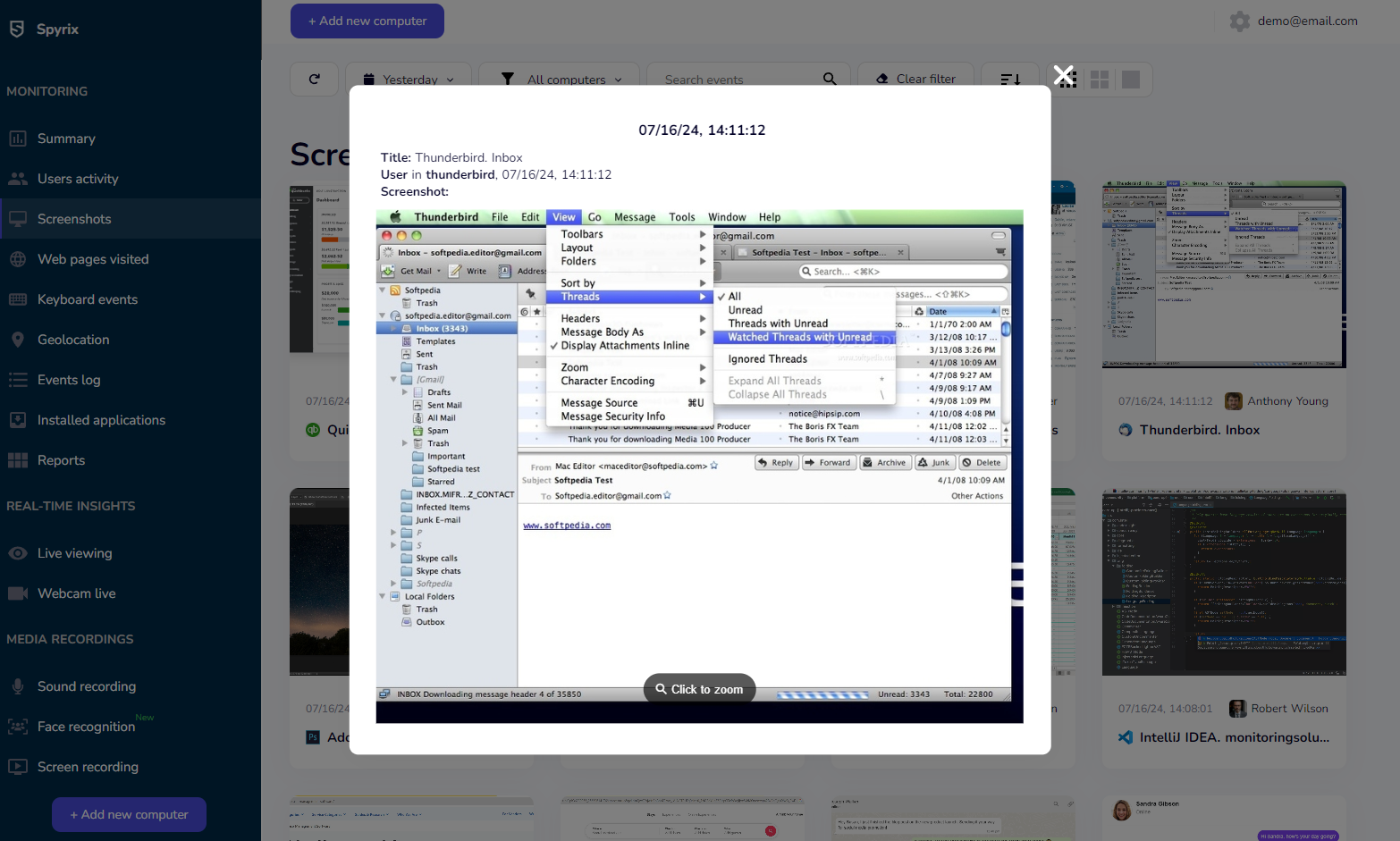The image size is (1400, 841).
Task: Click the Anthony Young name
Action: 1287,401
